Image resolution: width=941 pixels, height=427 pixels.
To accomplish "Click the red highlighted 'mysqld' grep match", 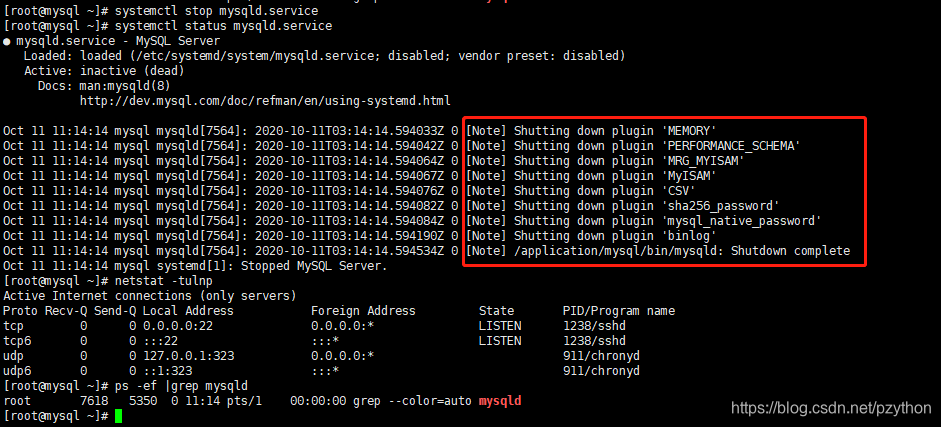I will (x=500, y=401).
